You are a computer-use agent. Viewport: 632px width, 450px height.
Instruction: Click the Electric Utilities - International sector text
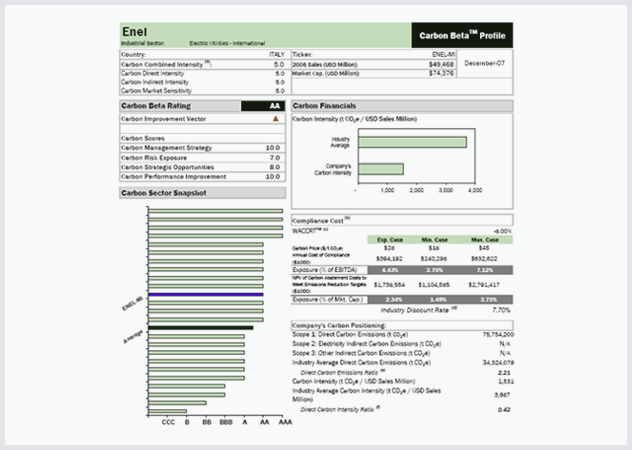tap(227, 43)
